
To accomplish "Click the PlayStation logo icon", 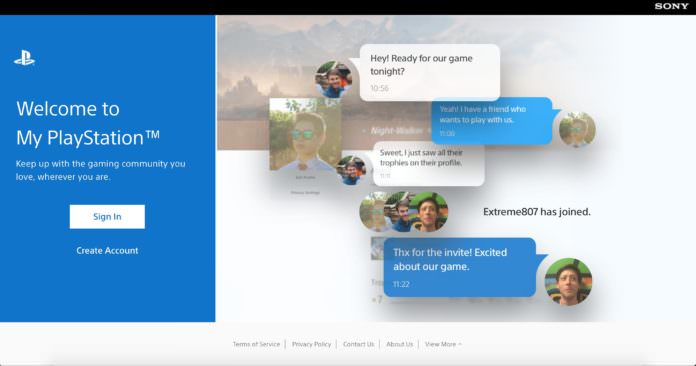I will [x=24, y=58].
